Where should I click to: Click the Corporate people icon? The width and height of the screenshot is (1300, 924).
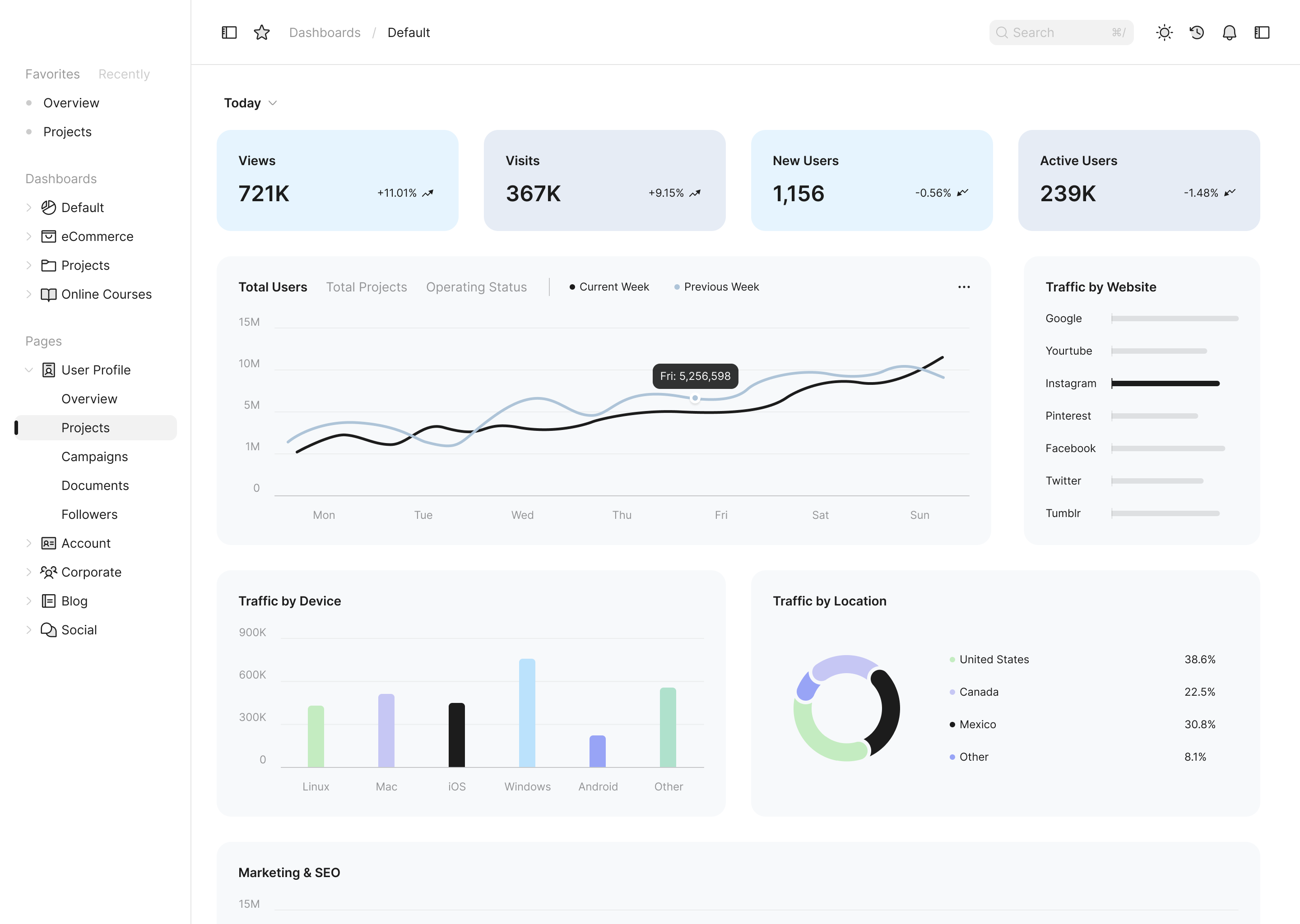48,572
